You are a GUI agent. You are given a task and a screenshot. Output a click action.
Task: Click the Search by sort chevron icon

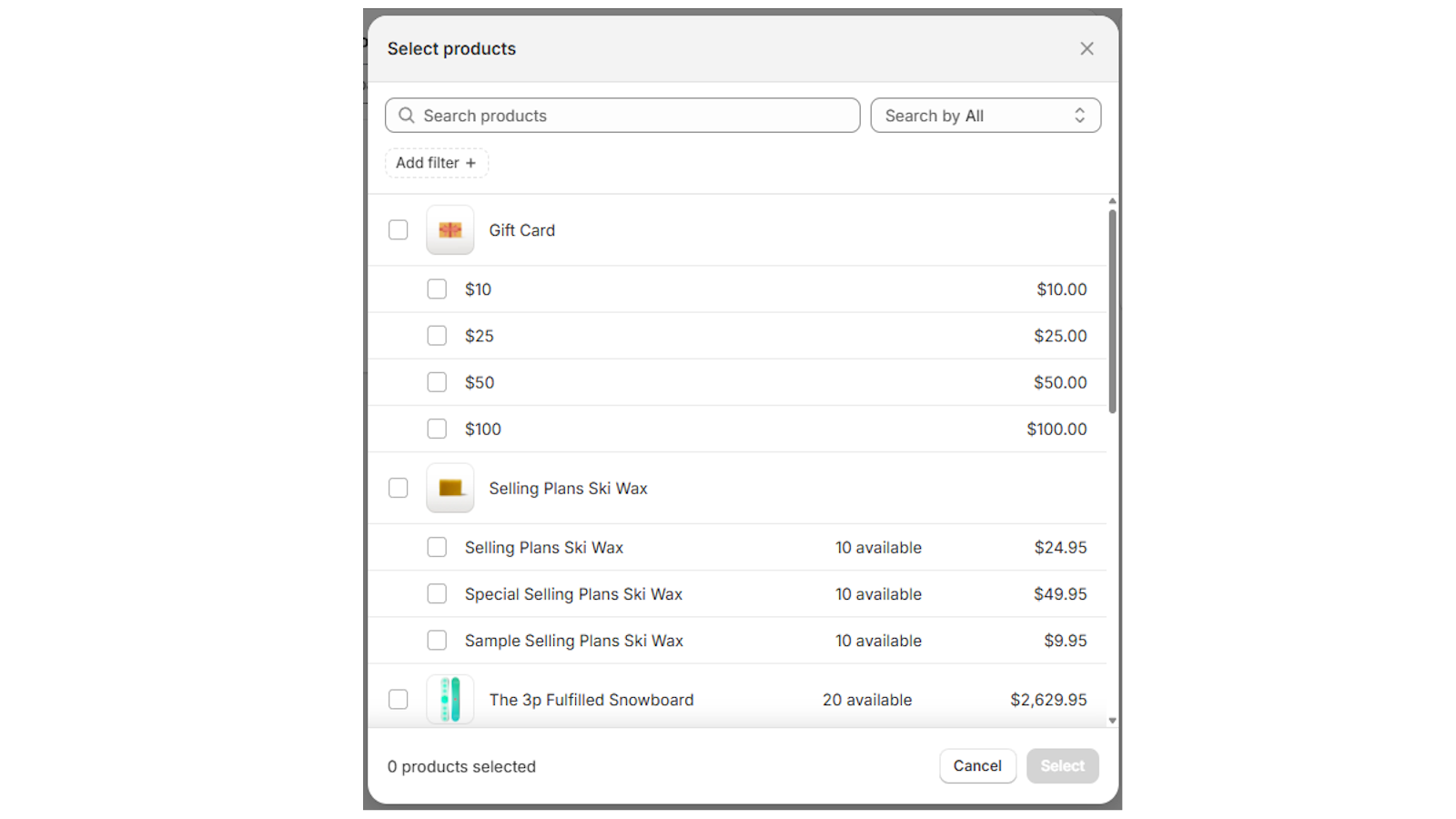coord(1080,115)
